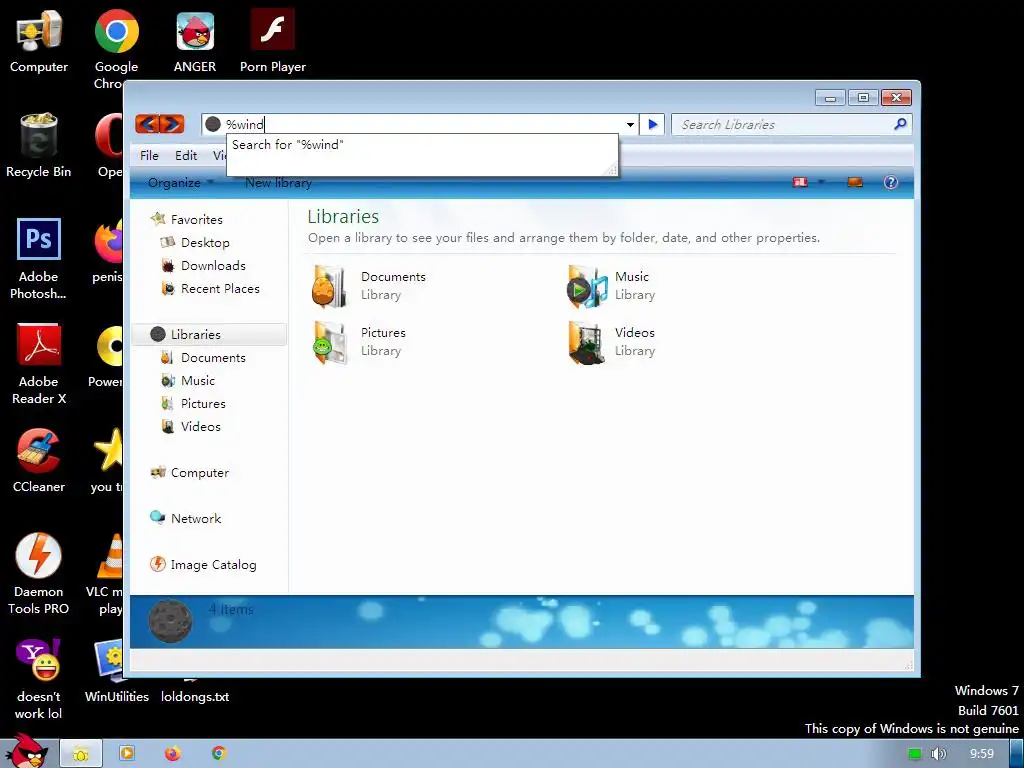Image resolution: width=1024 pixels, height=768 pixels.
Task: Open the Computer desktop icon
Action: 39,42
